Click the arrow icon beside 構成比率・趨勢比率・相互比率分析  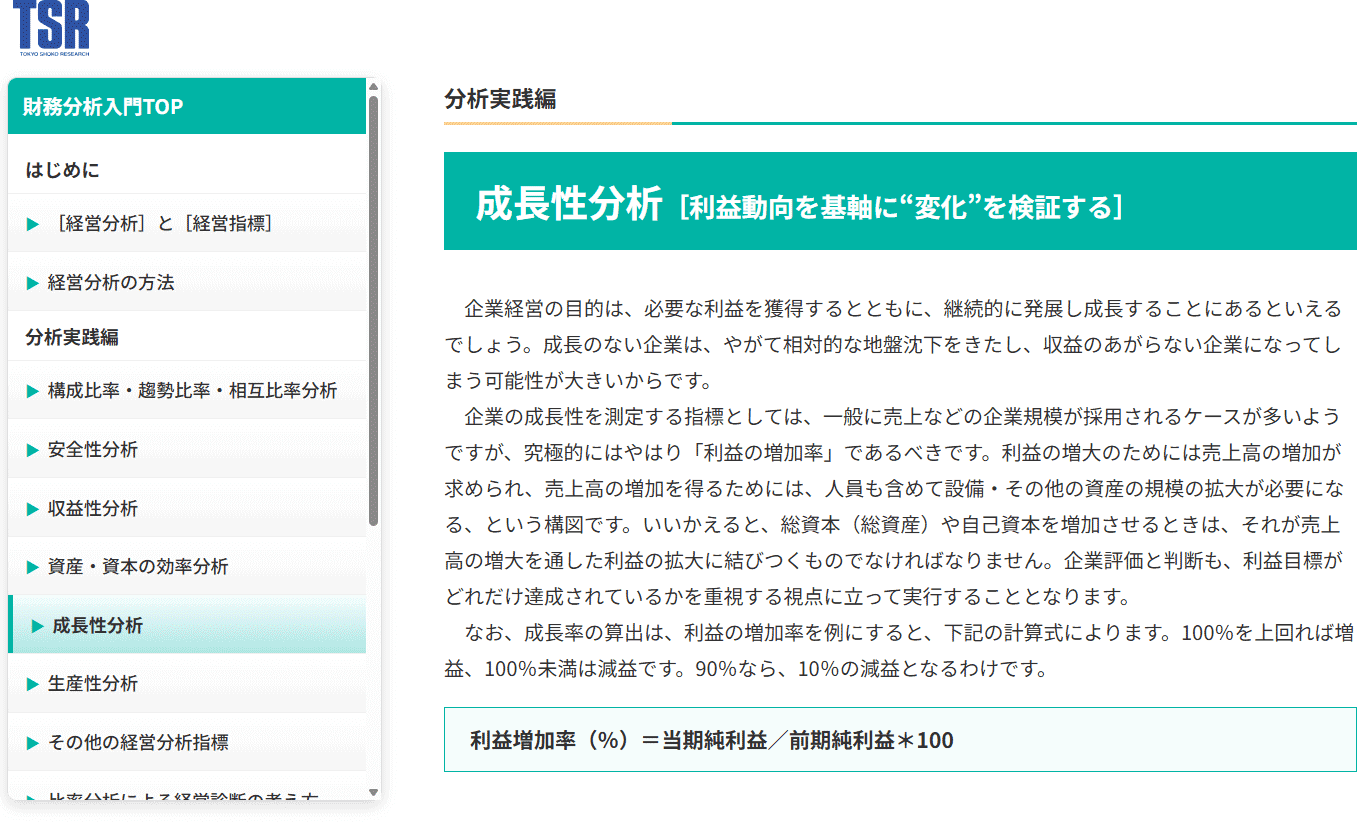coord(30,391)
